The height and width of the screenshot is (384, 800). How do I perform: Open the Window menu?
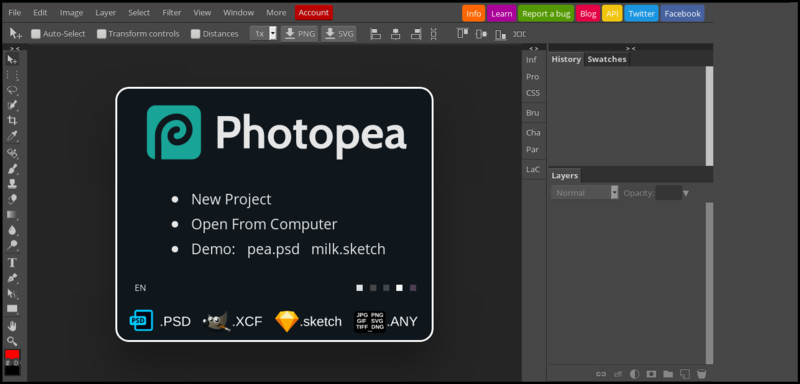[239, 13]
